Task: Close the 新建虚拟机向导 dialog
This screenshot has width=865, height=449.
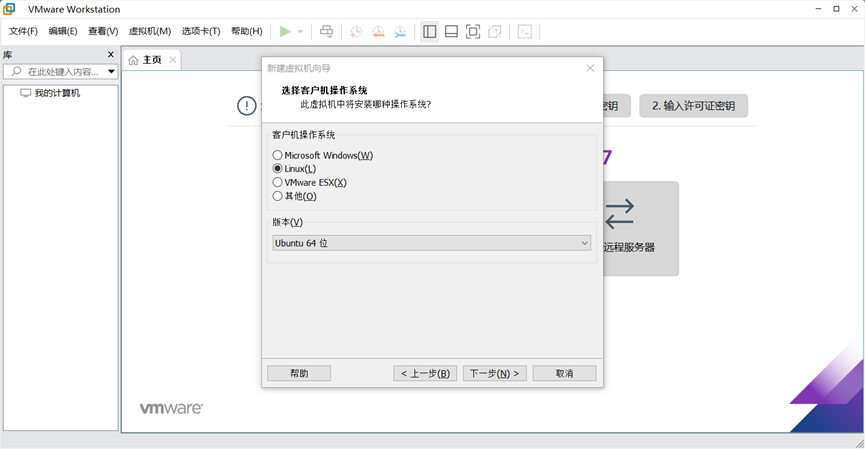Action: [590, 68]
